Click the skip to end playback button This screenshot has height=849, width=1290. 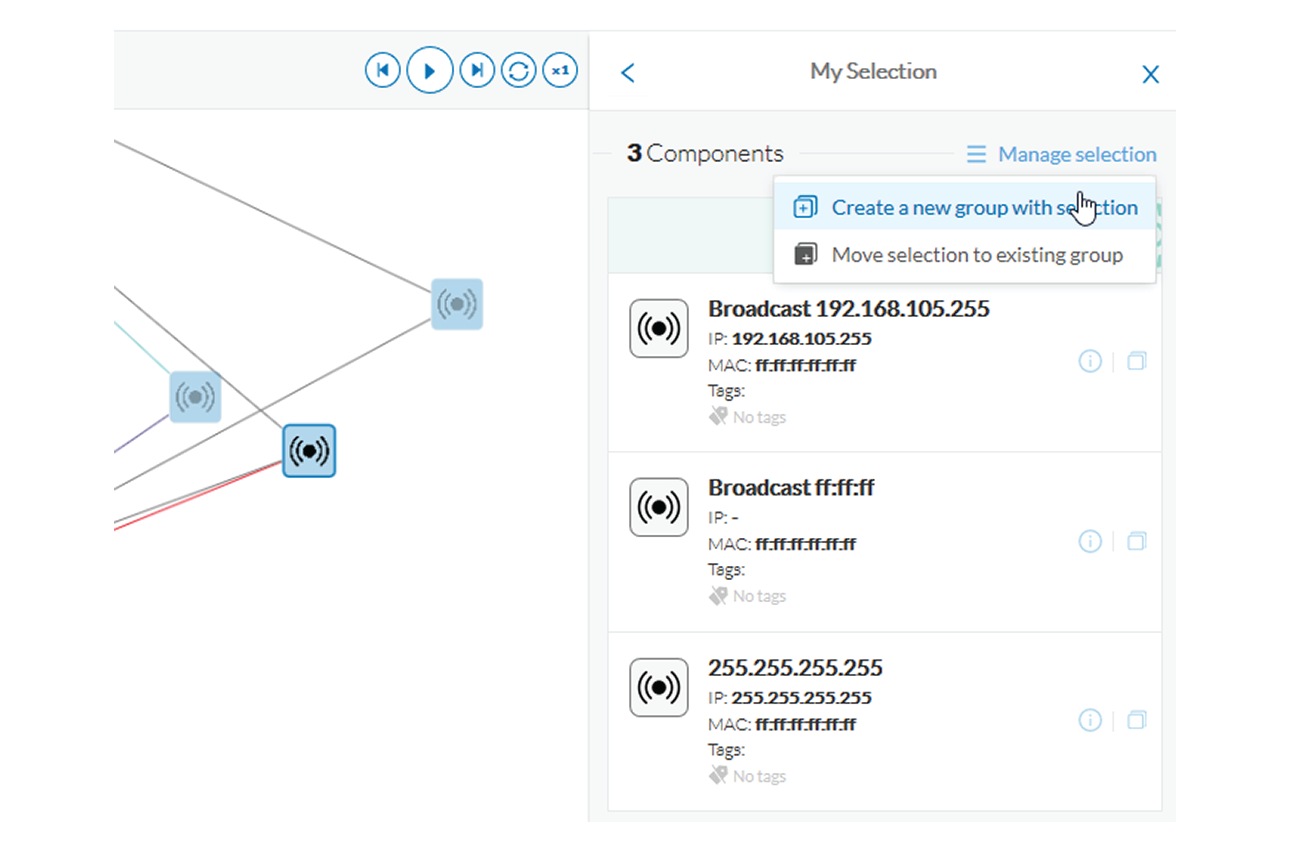click(x=477, y=71)
